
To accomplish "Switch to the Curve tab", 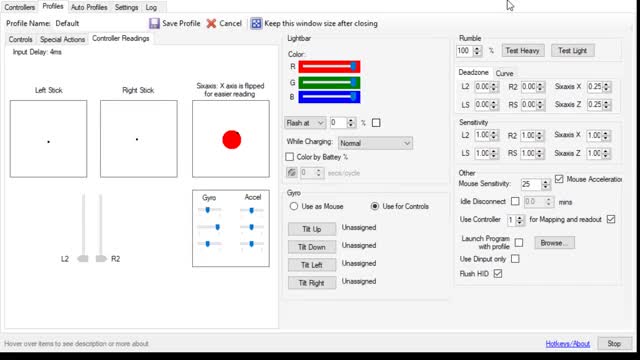I will click(504, 73).
